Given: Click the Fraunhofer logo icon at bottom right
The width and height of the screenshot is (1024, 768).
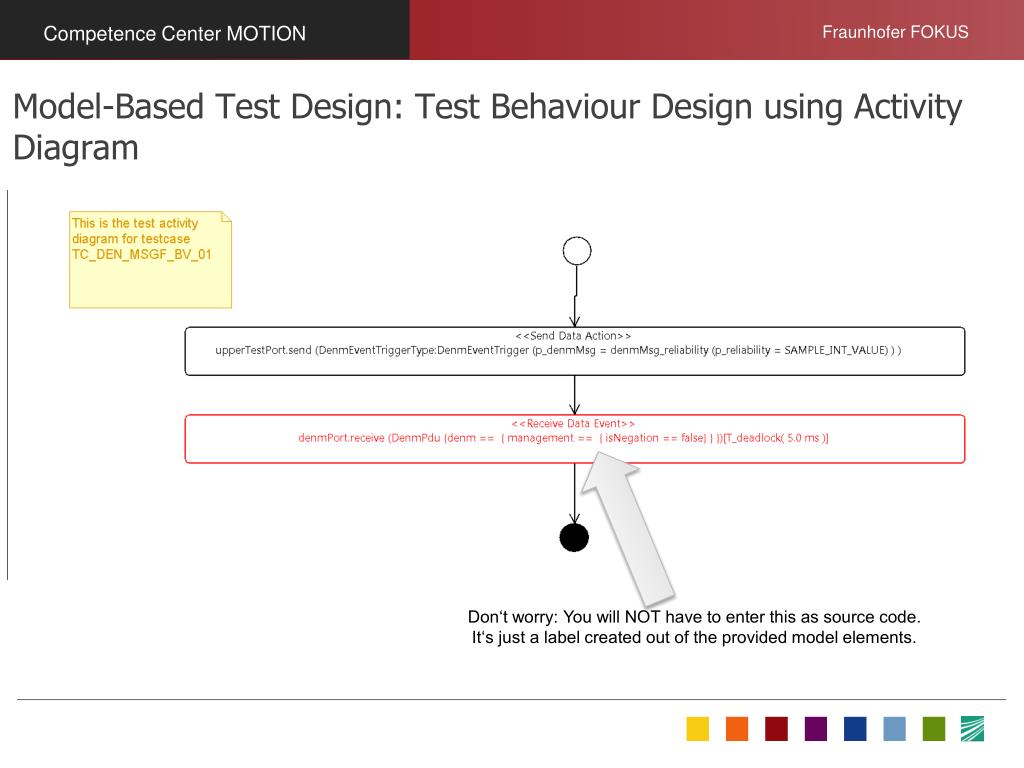Looking at the screenshot, I should [972, 729].
